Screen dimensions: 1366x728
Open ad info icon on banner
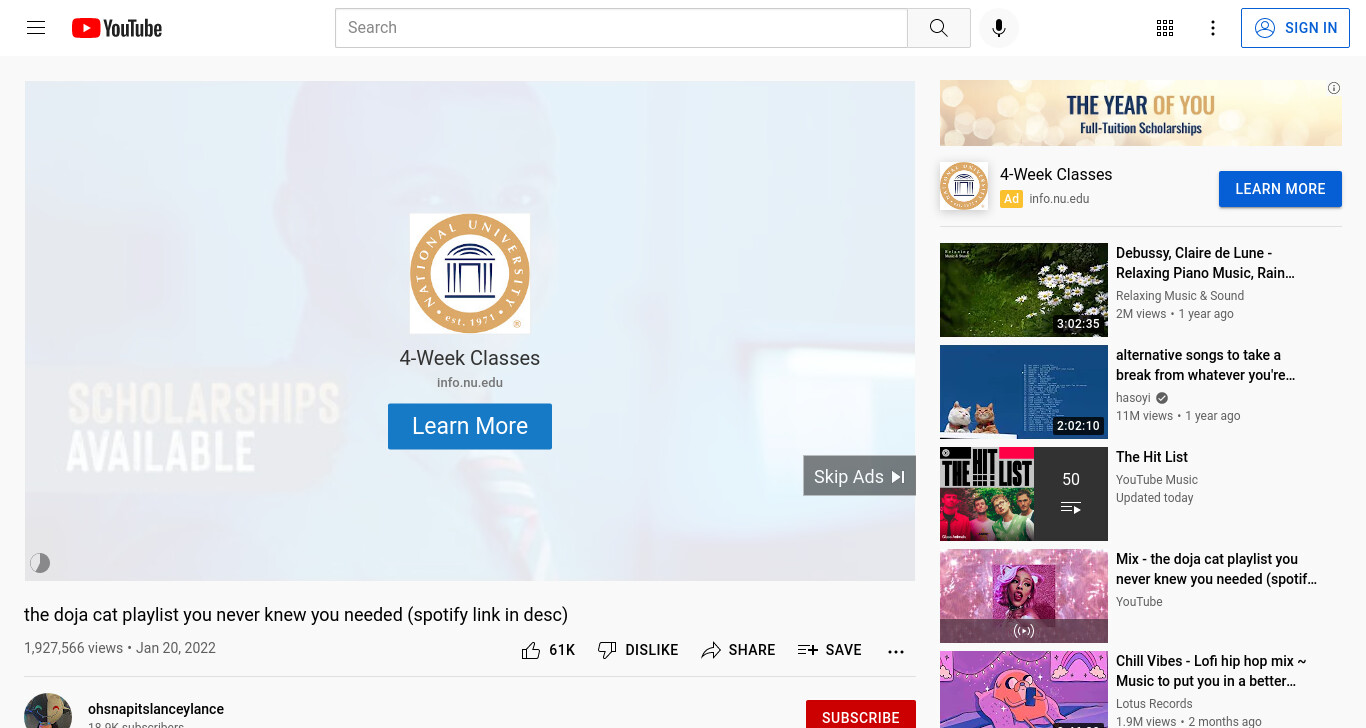[x=1333, y=88]
